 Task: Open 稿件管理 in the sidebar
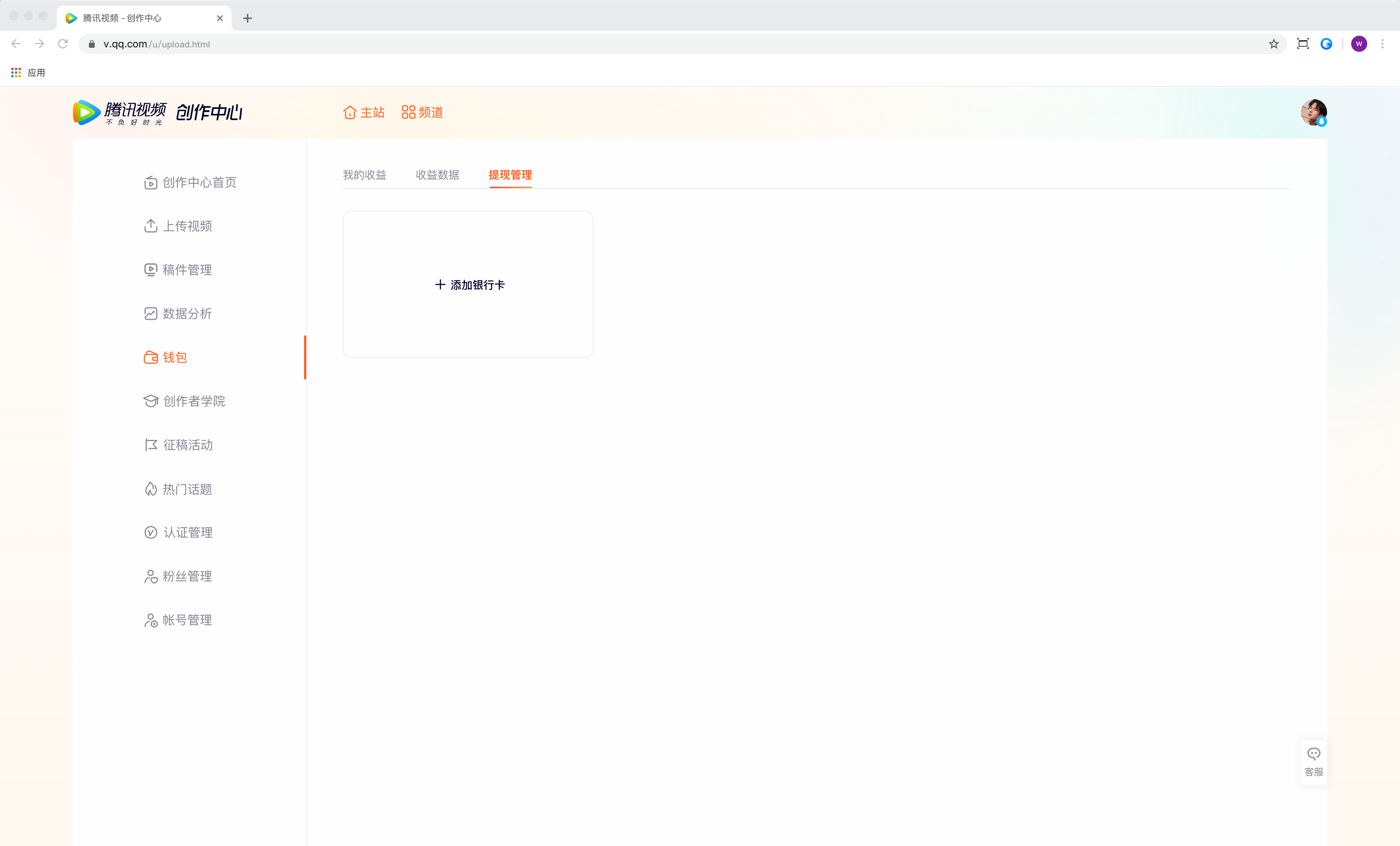tap(178, 270)
